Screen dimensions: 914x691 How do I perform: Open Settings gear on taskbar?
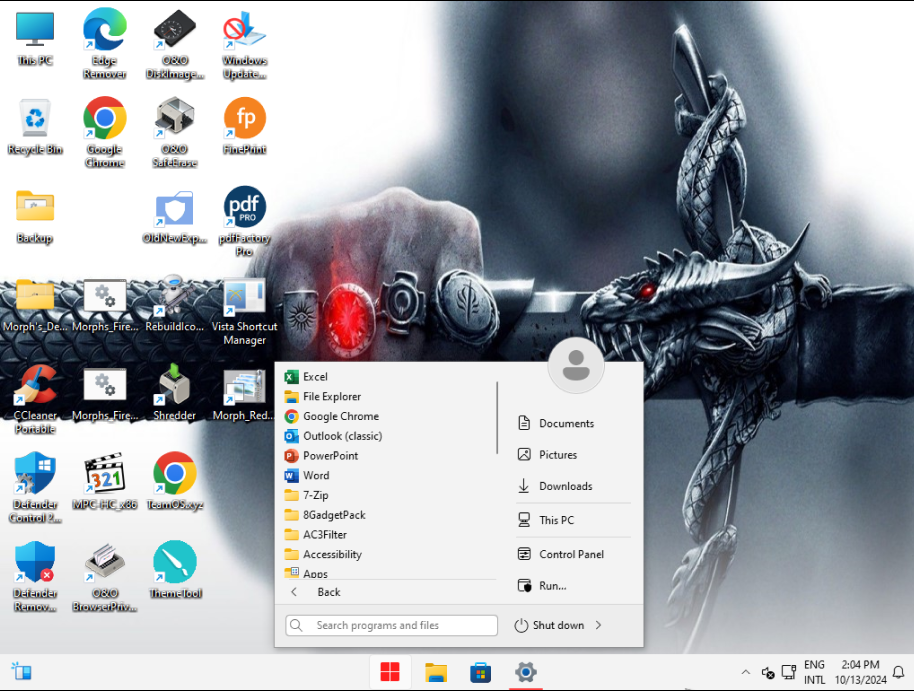[526, 672]
